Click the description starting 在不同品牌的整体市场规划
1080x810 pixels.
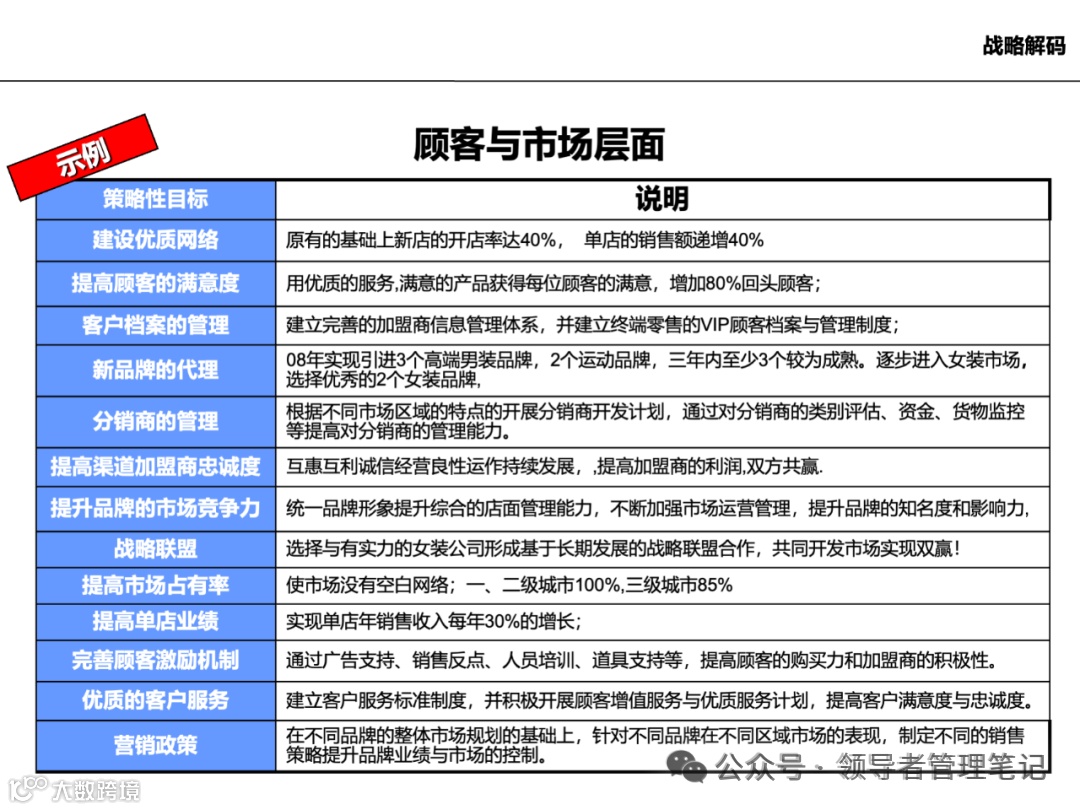(x=655, y=745)
